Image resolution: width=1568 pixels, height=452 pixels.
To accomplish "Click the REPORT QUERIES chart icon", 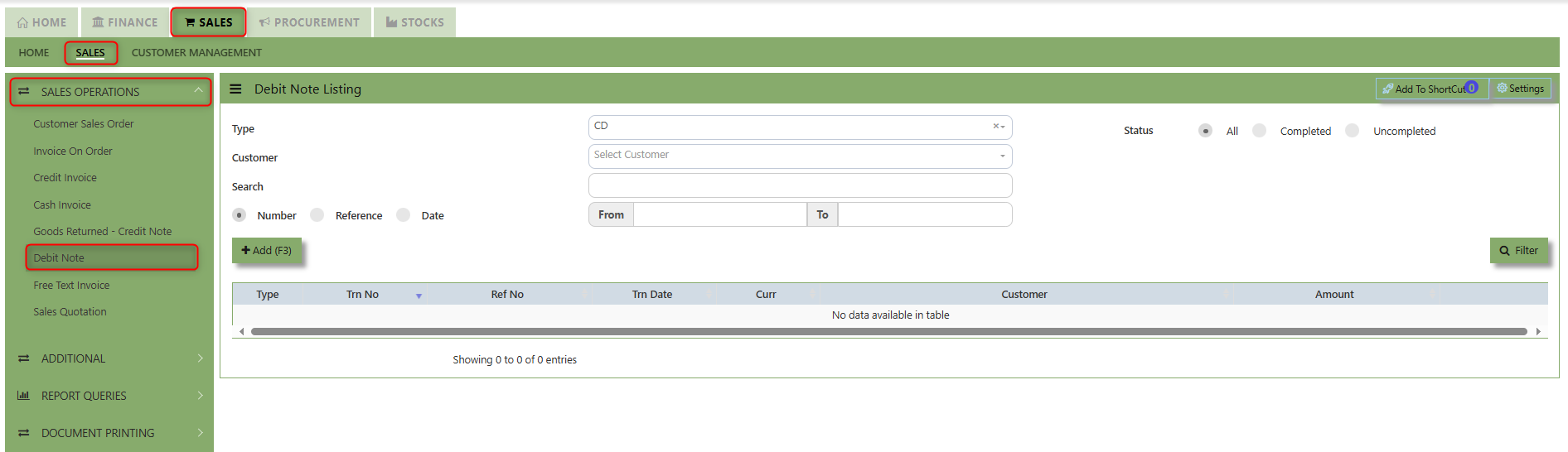I will click(24, 396).
